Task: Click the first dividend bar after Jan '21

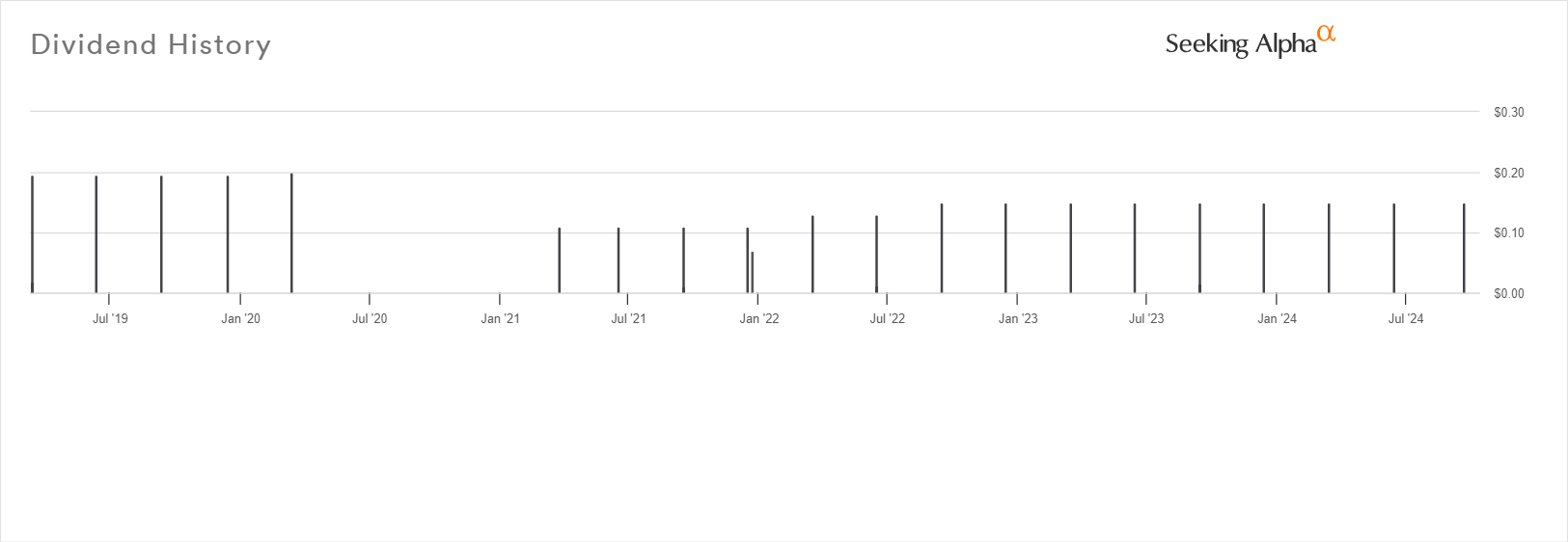Action: (559, 260)
